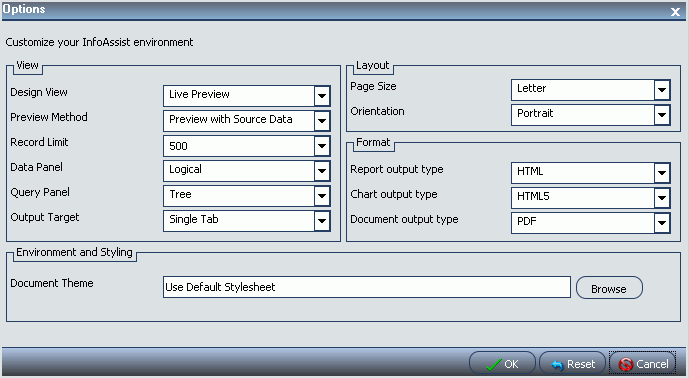This screenshot has width=689, height=378.
Task: Click the Preview Method label
Action: (49, 117)
